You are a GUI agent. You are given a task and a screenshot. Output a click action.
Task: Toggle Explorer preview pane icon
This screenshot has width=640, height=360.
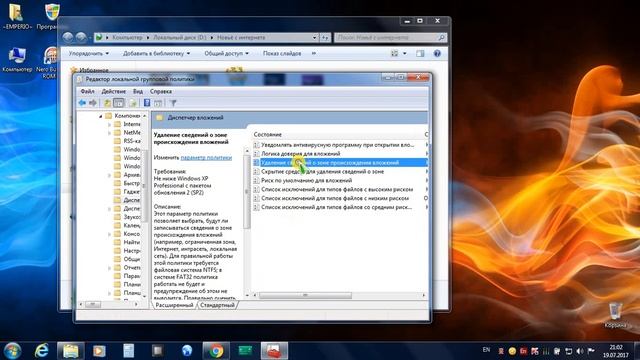[x=420, y=53]
